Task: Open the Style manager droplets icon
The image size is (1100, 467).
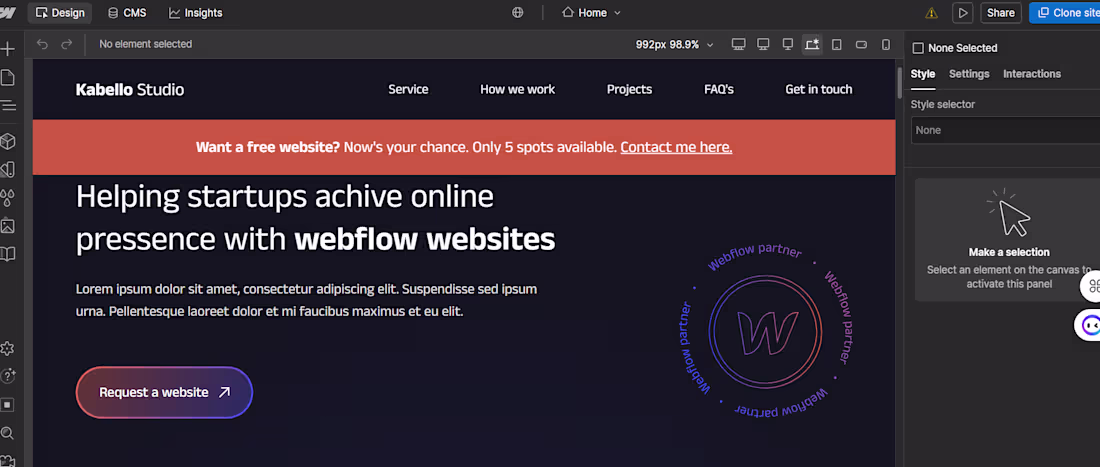Action: (7, 198)
